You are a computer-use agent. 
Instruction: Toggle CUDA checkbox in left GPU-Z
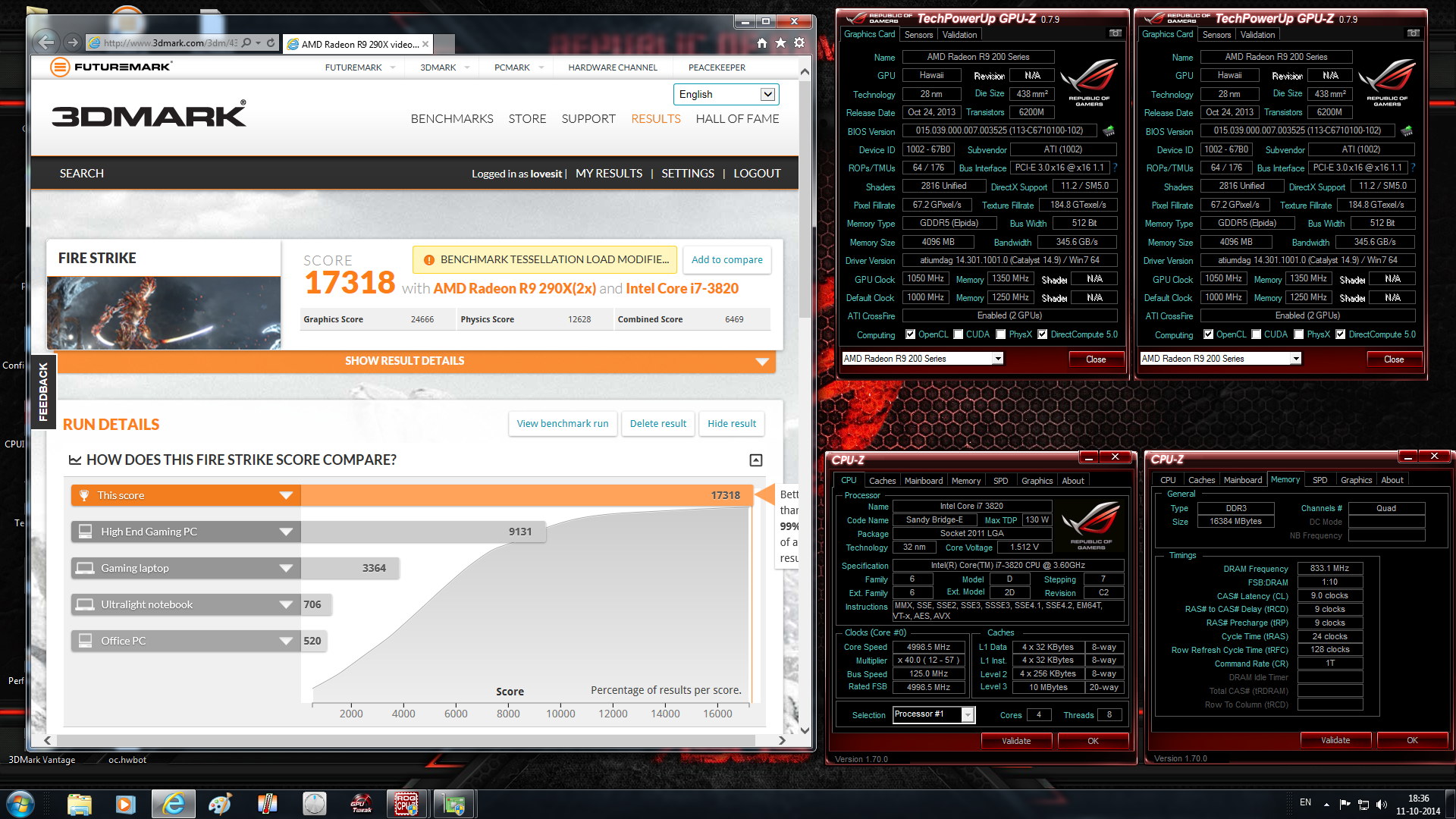click(959, 334)
